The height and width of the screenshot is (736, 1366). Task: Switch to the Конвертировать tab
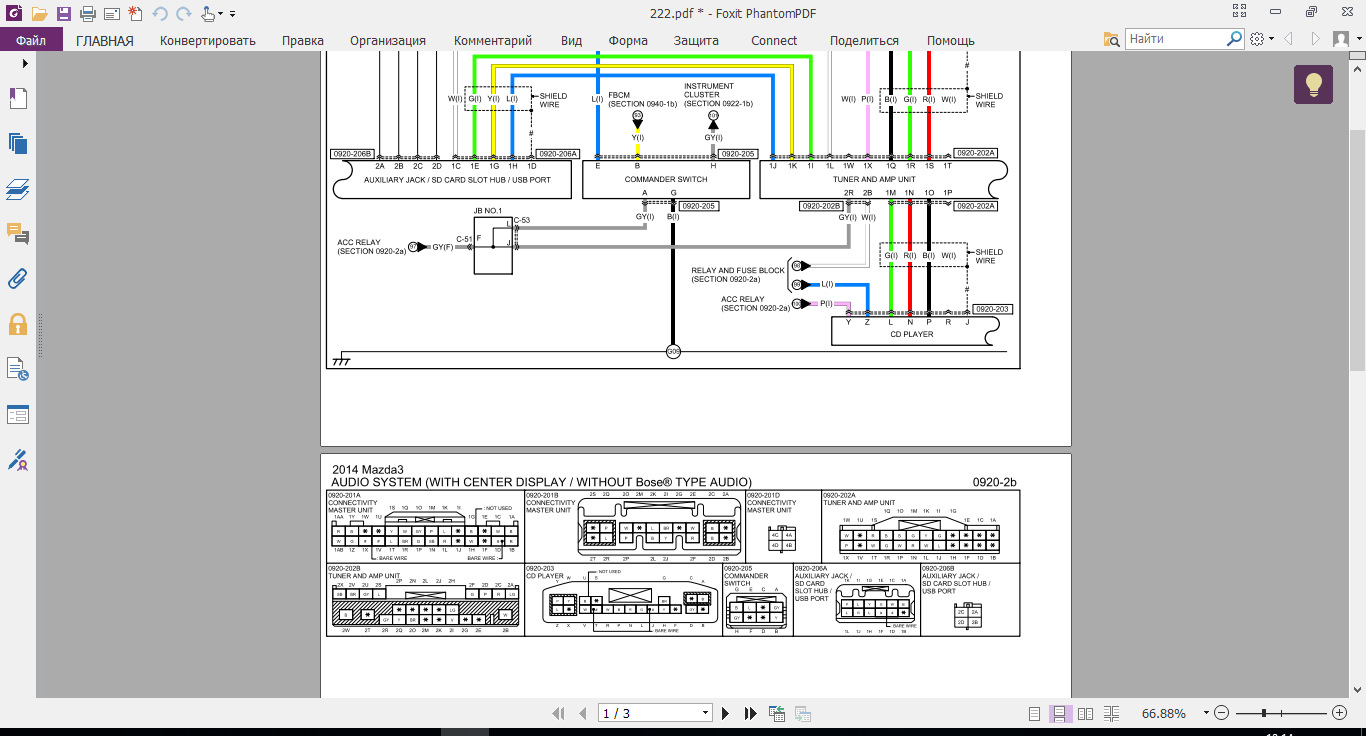[208, 40]
